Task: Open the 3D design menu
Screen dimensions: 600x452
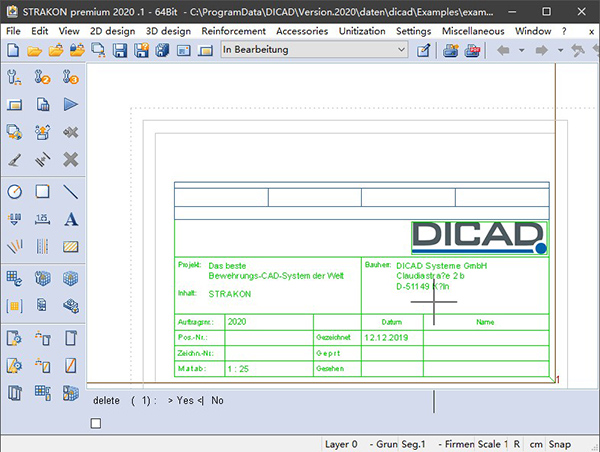Action: coord(168,31)
